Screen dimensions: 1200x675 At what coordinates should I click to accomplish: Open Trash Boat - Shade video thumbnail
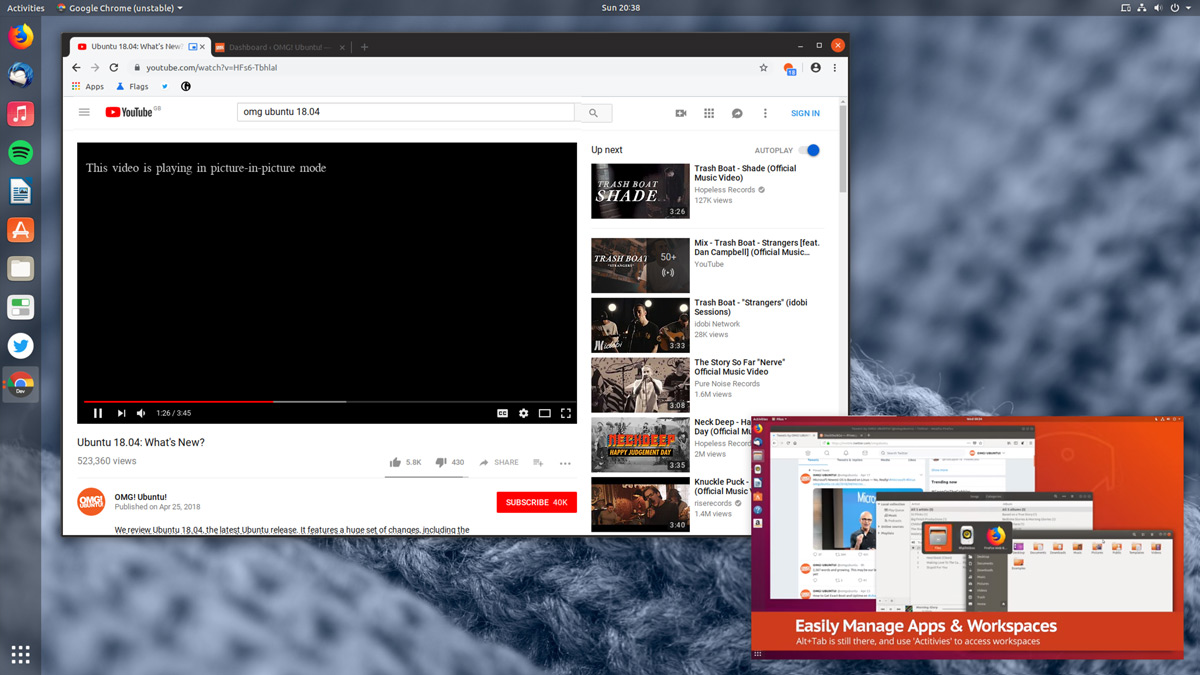pyautogui.click(x=640, y=191)
